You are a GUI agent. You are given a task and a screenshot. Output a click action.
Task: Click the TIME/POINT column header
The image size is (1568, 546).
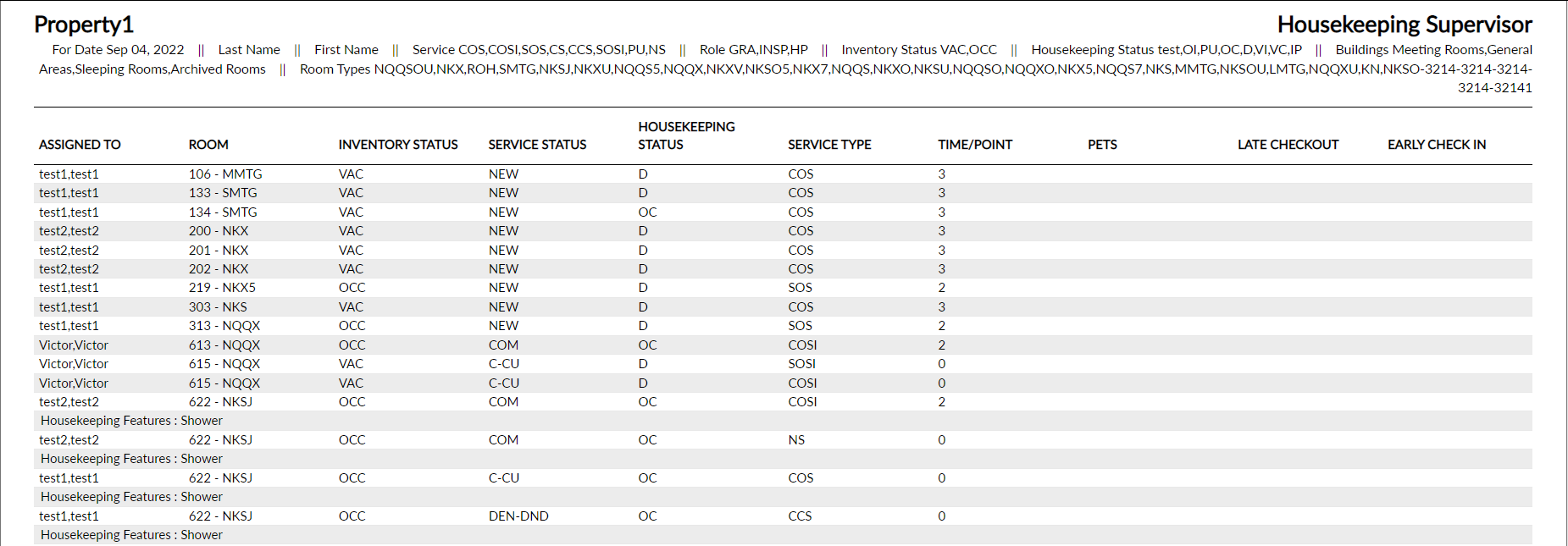975,145
